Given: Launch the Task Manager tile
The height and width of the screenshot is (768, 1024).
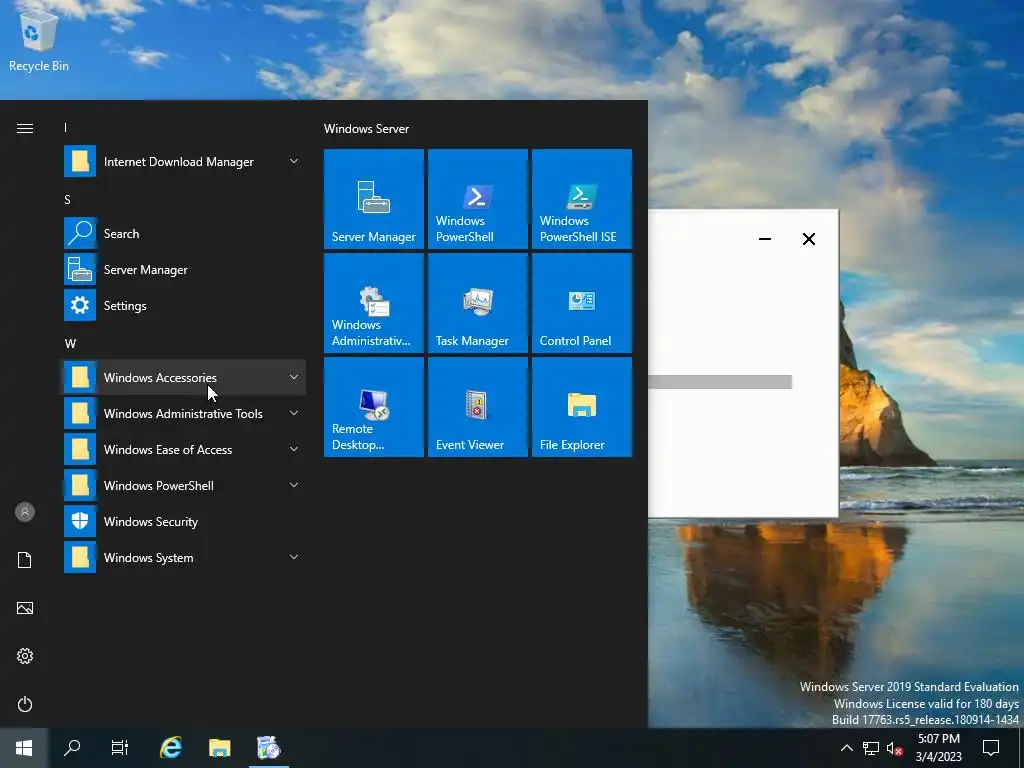Looking at the screenshot, I should click(477, 303).
